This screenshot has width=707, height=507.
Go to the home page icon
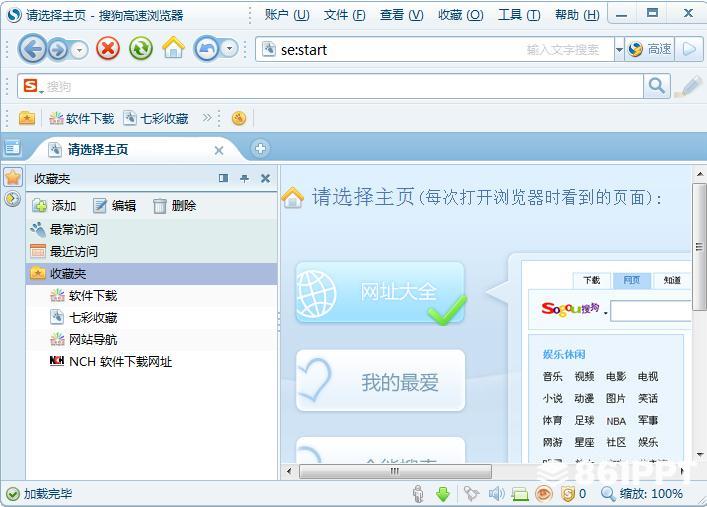point(174,48)
